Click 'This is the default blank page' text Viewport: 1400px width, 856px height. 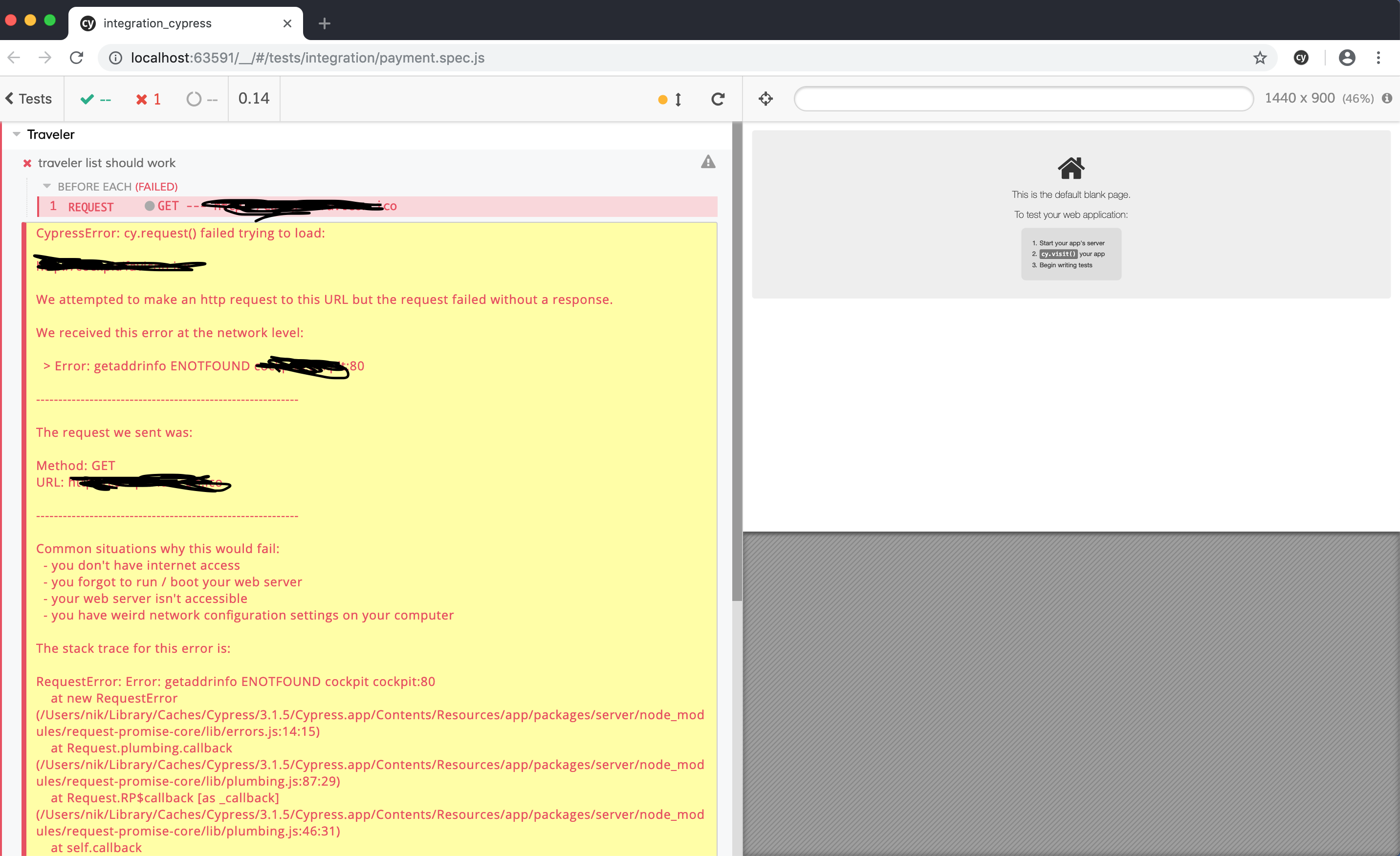[x=1071, y=195]
